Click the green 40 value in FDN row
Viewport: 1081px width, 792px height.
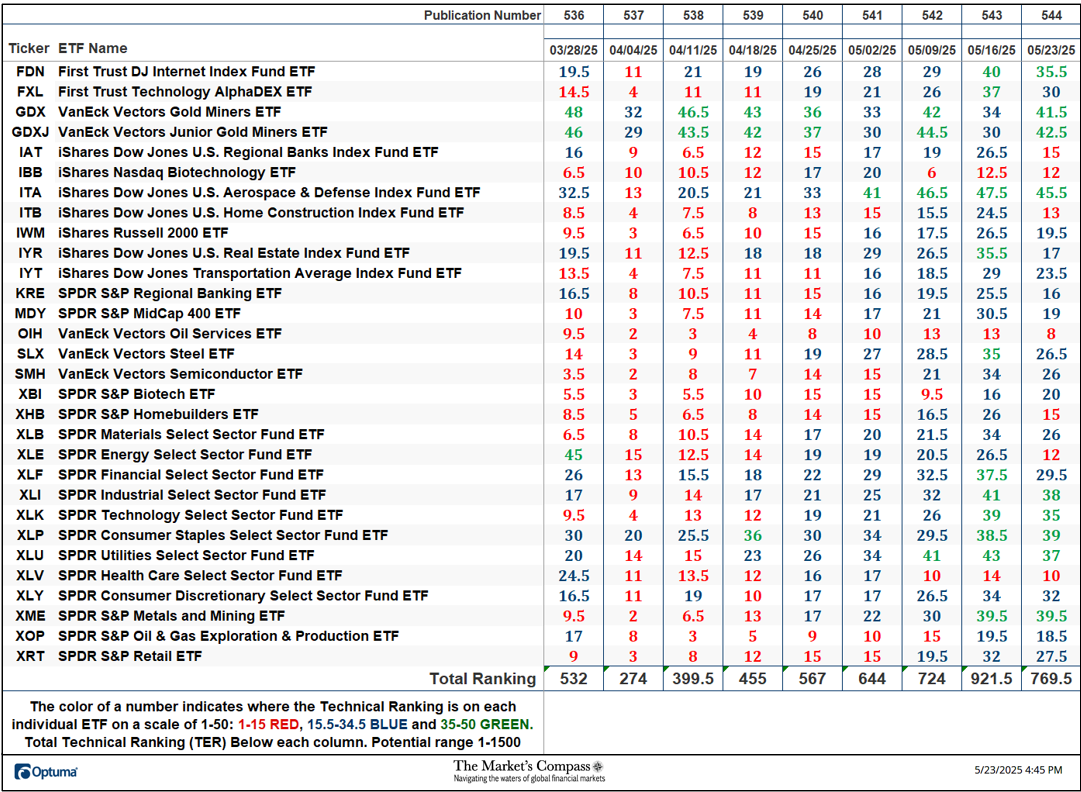[x=990, y=71]
